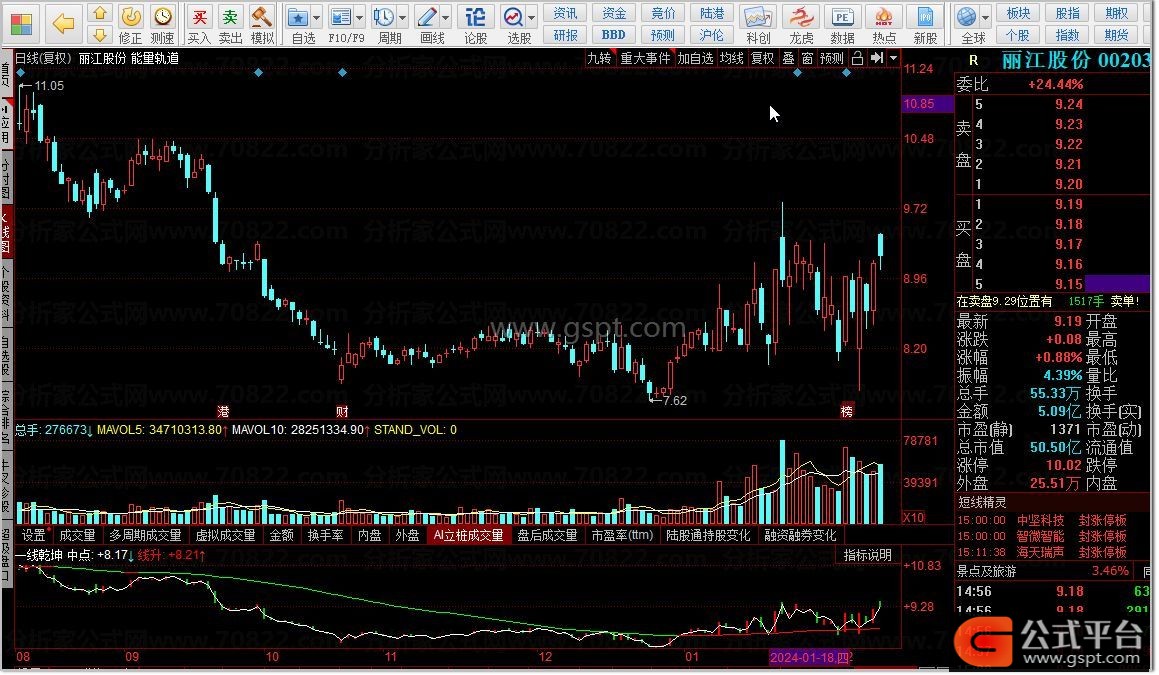Image resolution: width=1159 pixels, height=675 pixels.
Task: Click the lock icon in chart toolbar
Action: point(857,58)
